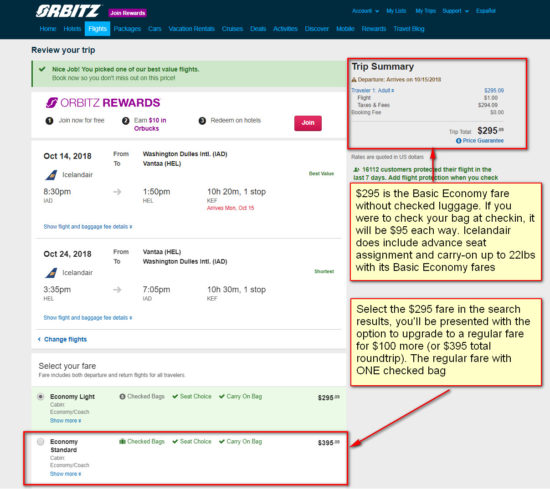The height and width of the screenshot is (489, 550).
Task: Open the Support dropdown menu
Action: coord(455,11)
